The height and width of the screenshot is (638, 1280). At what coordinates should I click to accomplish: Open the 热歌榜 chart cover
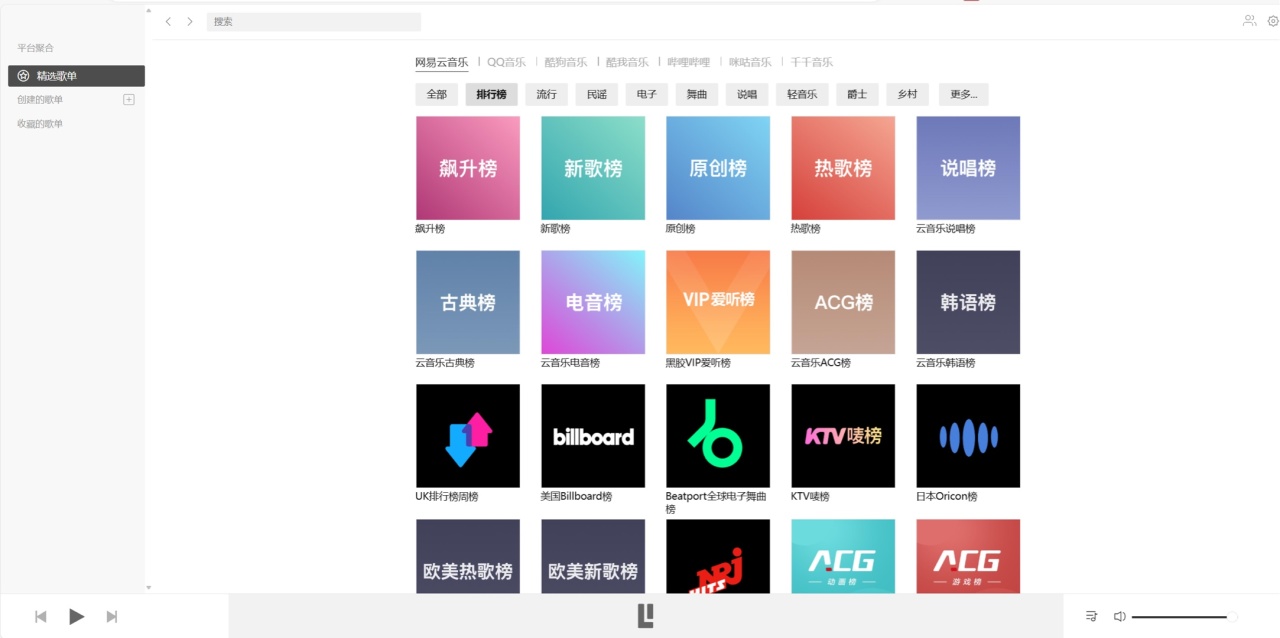click(843, 168)
